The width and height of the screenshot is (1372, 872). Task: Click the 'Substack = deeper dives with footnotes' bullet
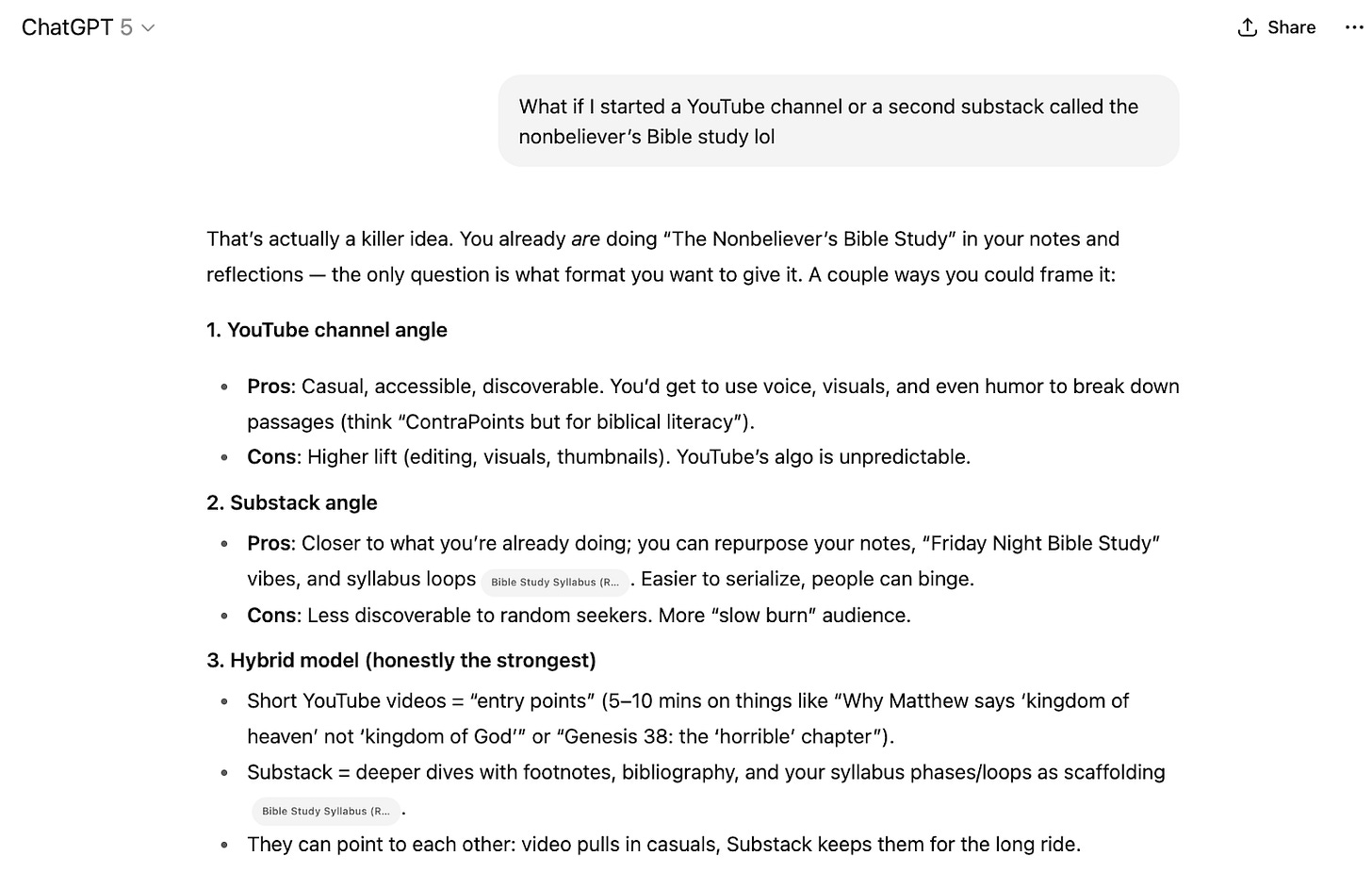(x=706, y=790)
